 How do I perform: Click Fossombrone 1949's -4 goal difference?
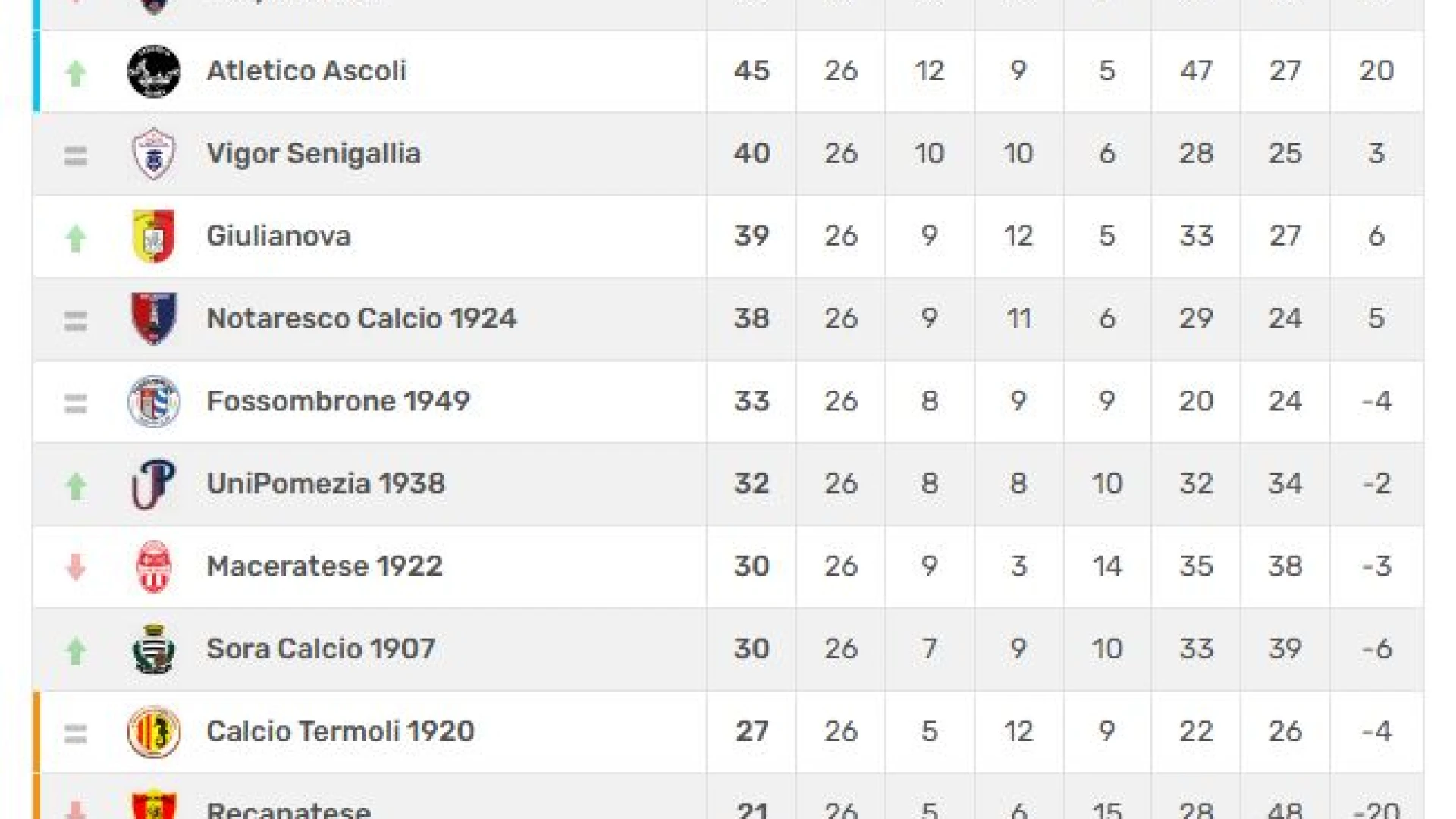pyautogui.click(x=1376, y=401)
